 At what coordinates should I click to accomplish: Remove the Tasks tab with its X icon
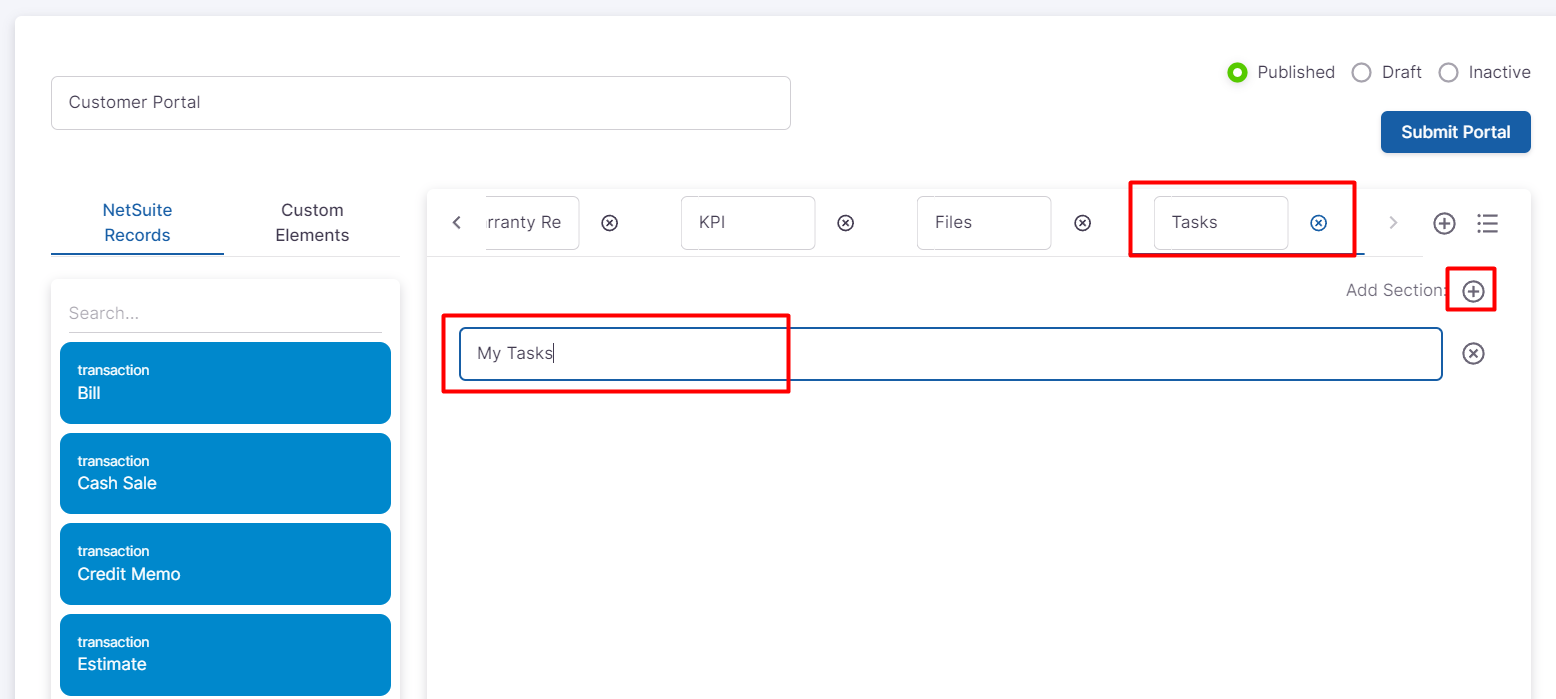pyautogui.click(x=1318, y=223)
